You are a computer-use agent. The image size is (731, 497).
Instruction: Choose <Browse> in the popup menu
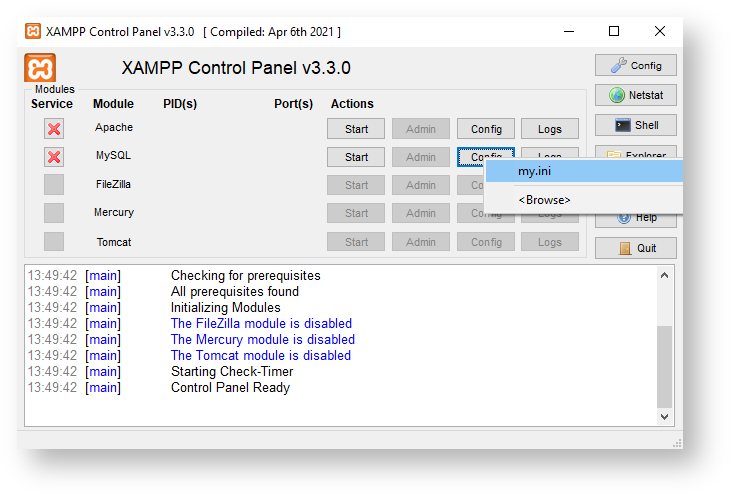pyautogui.click(x=544, y=200)
